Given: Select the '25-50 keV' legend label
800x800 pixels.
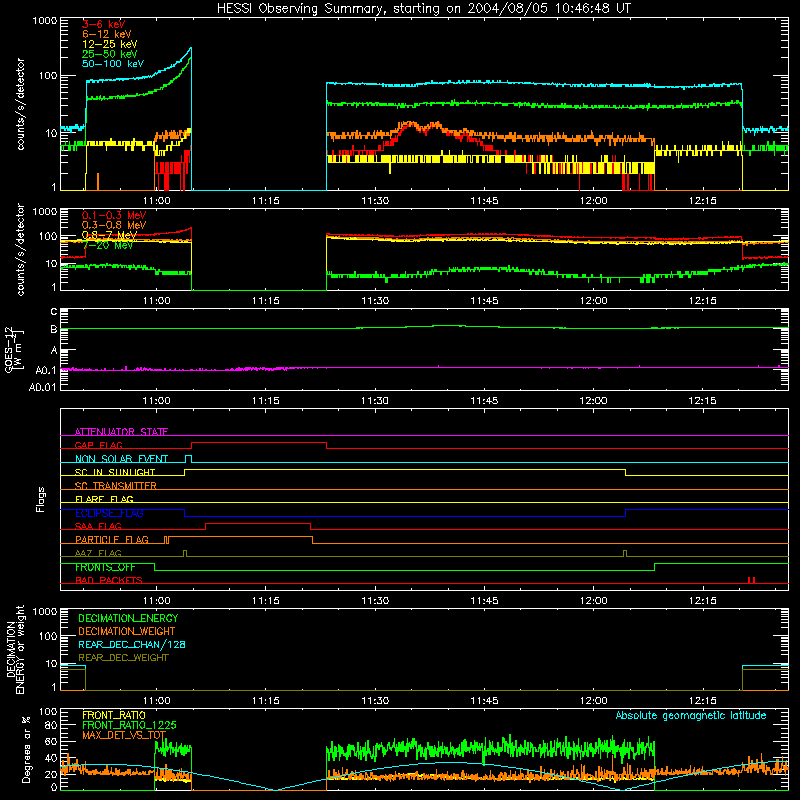Looking at the screenshot, I should (x=110, y=54).
